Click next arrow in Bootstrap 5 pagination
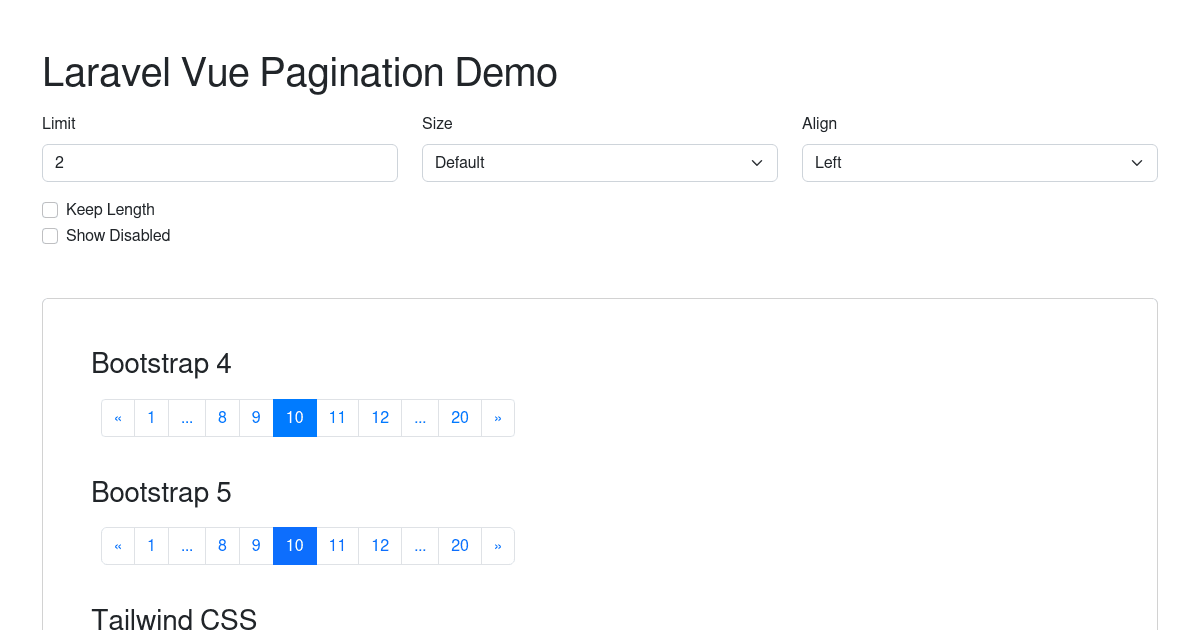This screenshot has width=1200, height=630. click(x=498, y=546)
